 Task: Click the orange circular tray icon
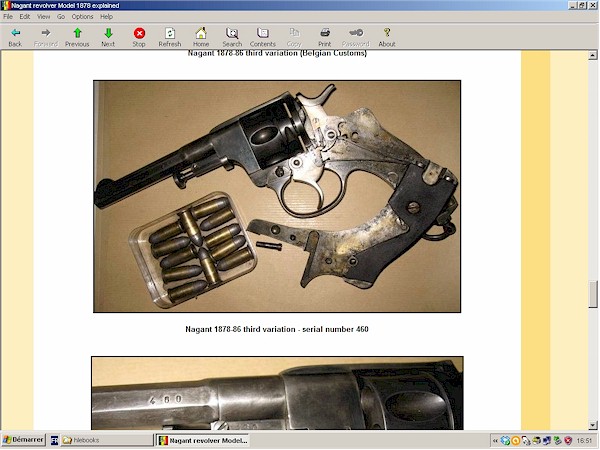click(x=515, y=441)
